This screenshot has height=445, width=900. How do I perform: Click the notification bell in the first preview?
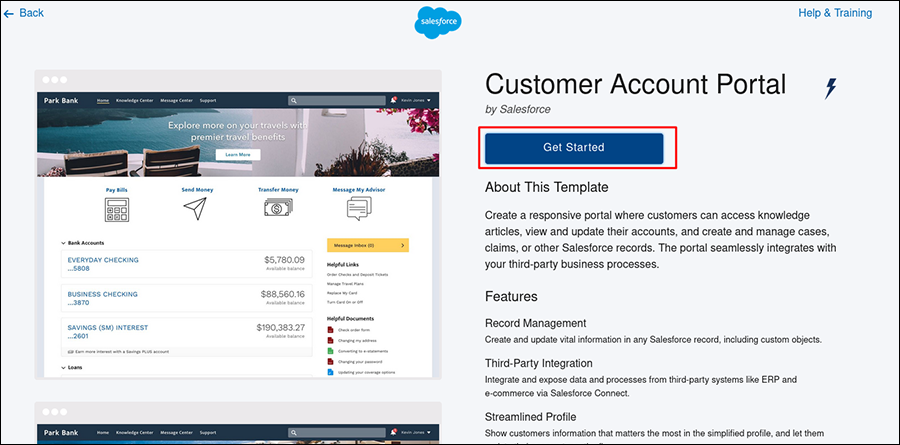tap(394, 100)
